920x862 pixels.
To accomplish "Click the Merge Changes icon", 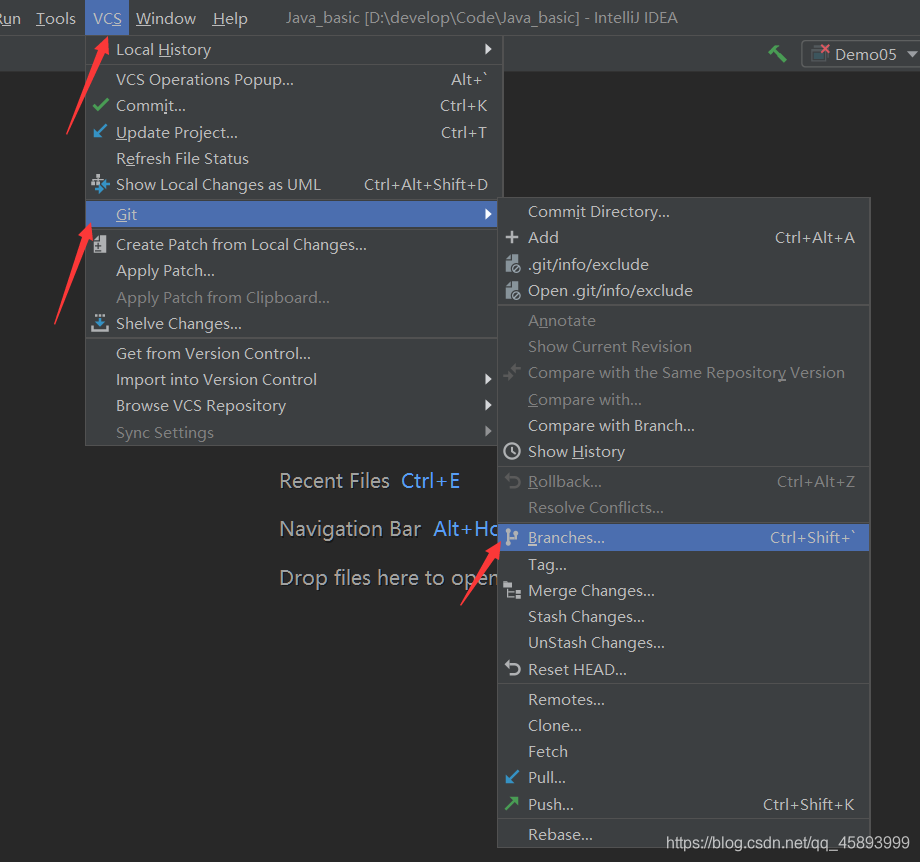I will [513, 590].
